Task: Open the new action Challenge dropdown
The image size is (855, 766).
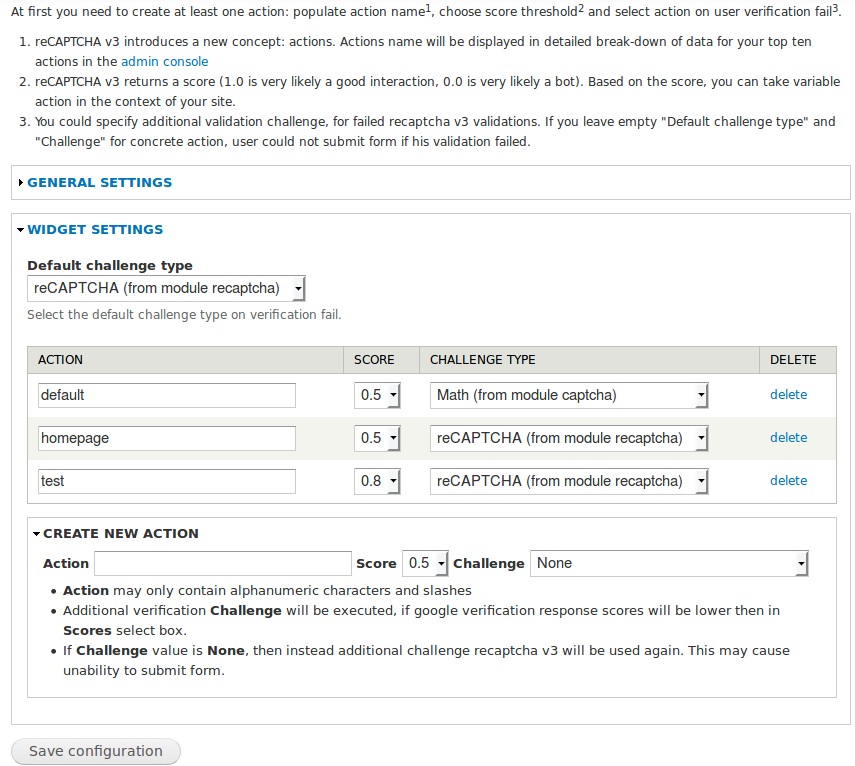Action: (669, 563)
